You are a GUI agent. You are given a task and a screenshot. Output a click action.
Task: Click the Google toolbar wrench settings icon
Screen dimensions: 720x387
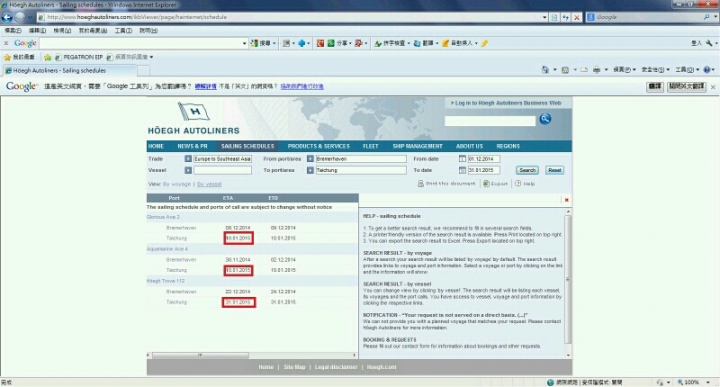(x=709, y=43)
